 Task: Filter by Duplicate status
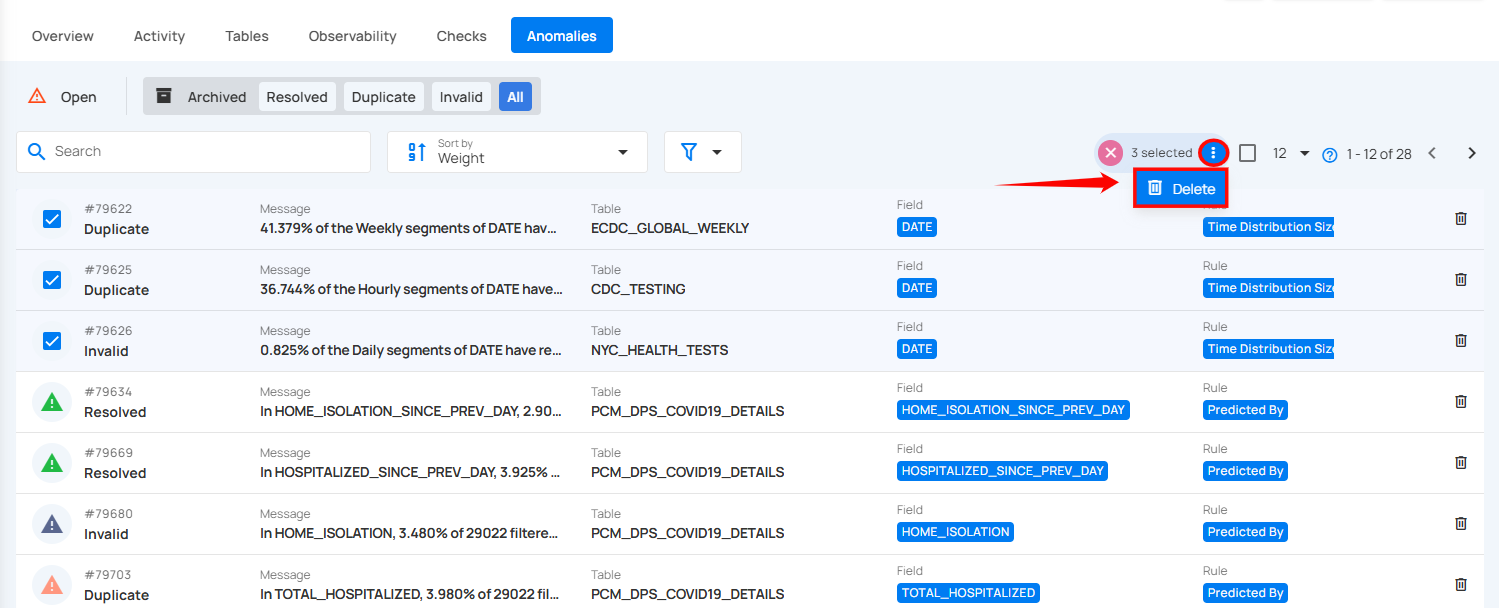[383, 97]
